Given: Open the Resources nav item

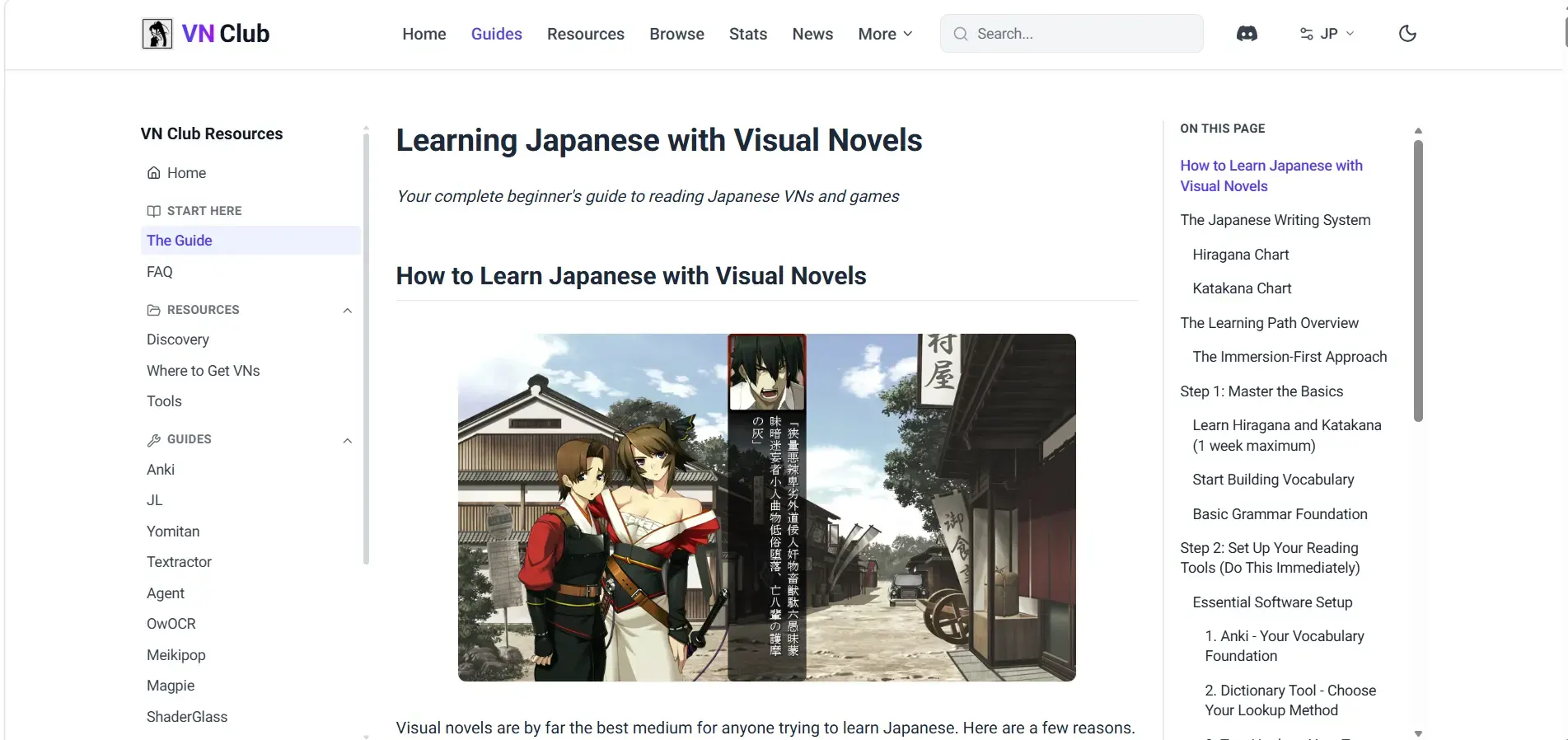Looking at the screenshot, I should coord(586,34).
